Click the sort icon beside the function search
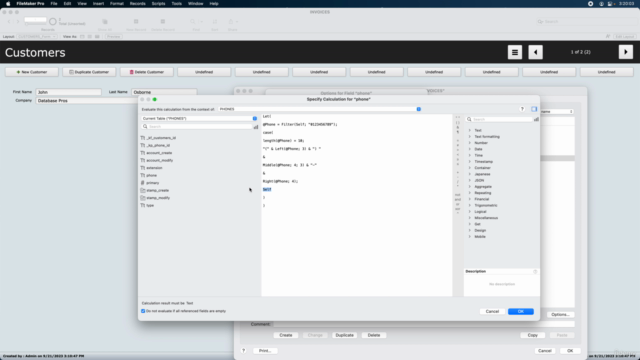Screen dimensions: 640x360 pos(536,119)
